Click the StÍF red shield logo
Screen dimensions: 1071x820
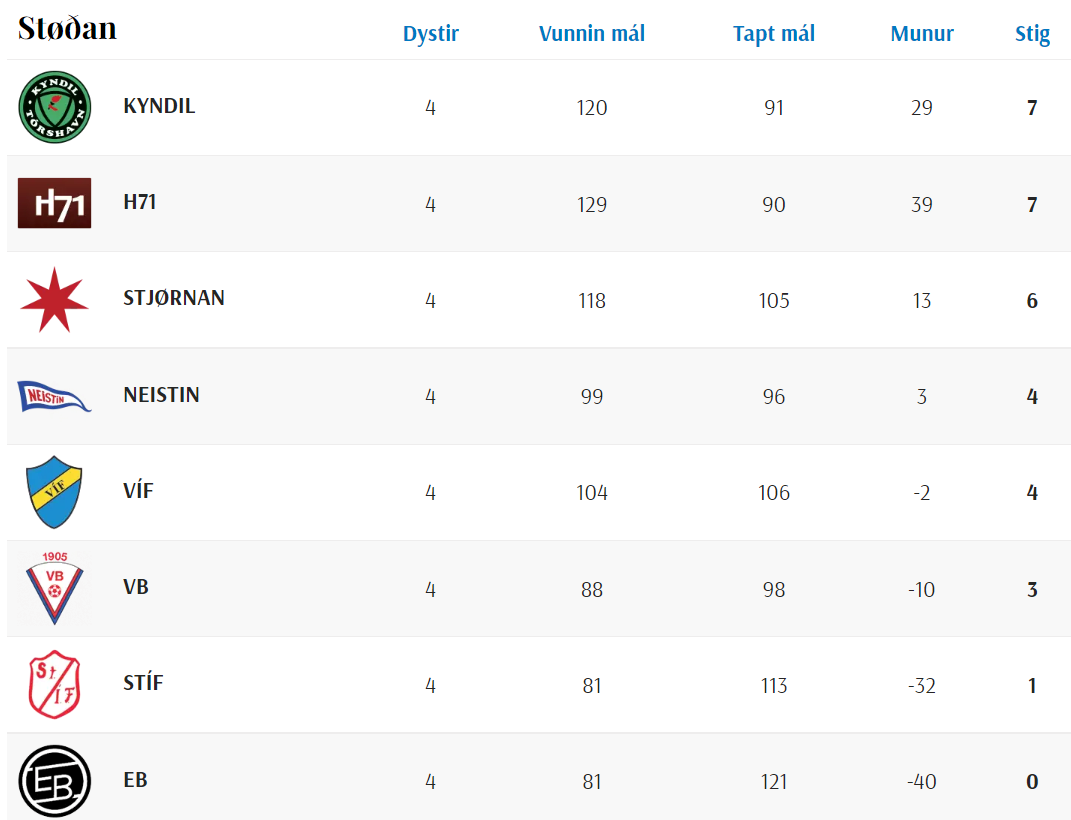(x=55, y=685)
